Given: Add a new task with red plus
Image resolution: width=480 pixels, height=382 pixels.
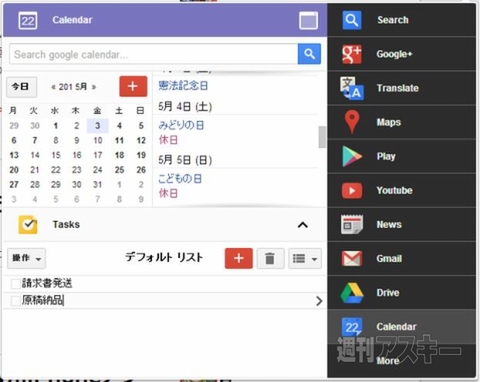Looking at the screenshot, I should click(239, 258).
